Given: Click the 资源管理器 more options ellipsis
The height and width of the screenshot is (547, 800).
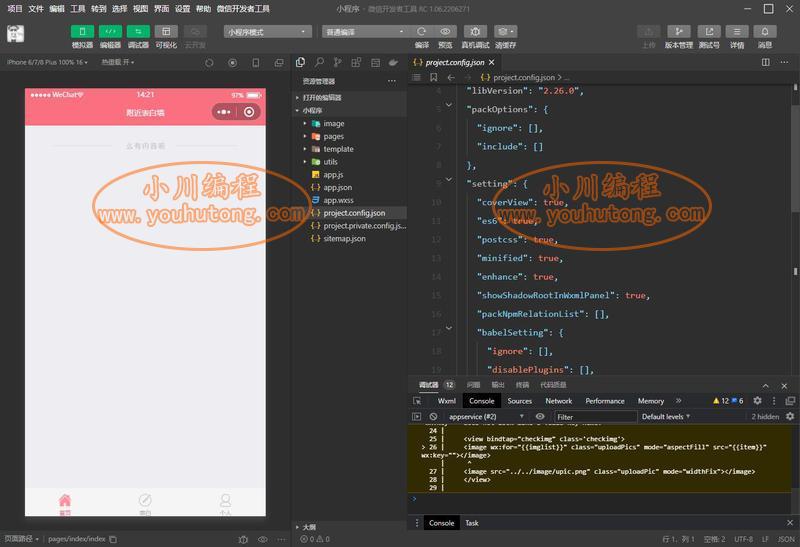Looking at the screenshot, I should point(391,81).
